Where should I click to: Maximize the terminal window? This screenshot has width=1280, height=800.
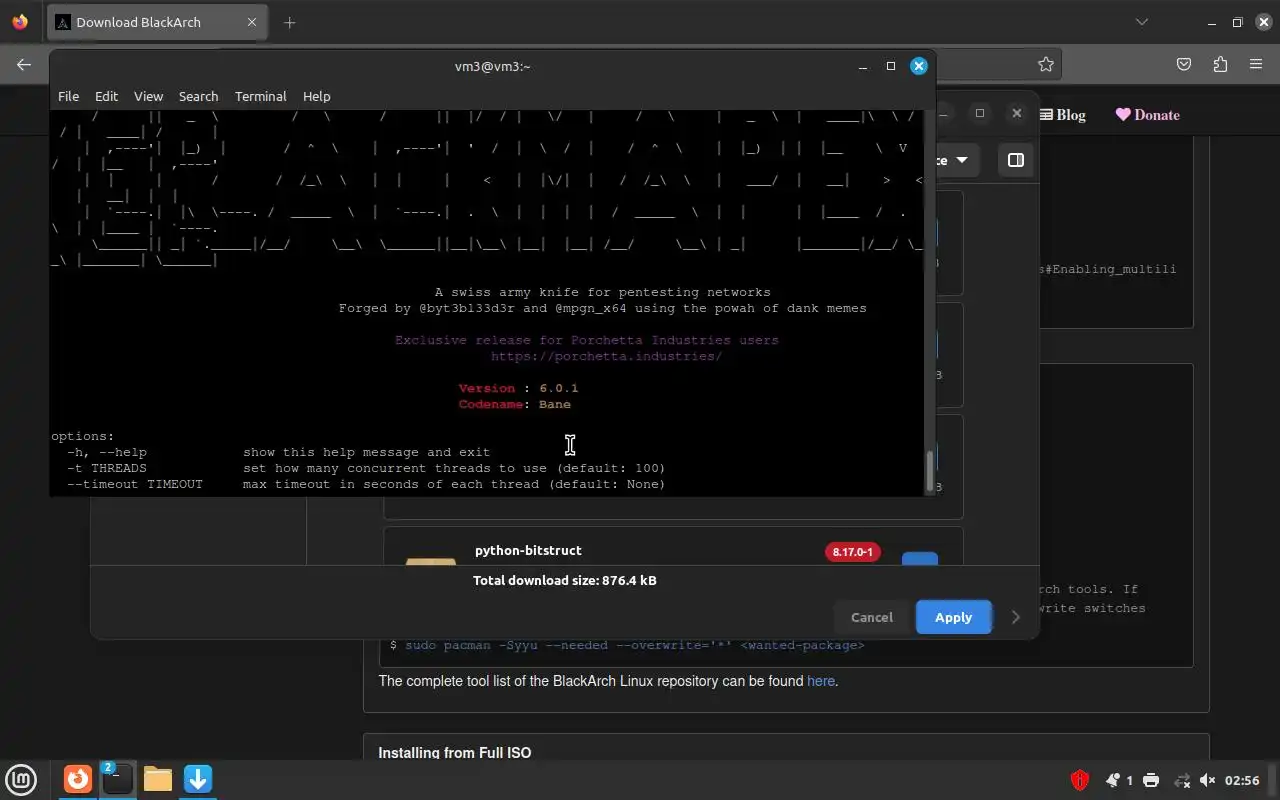[x=890, y=66]
